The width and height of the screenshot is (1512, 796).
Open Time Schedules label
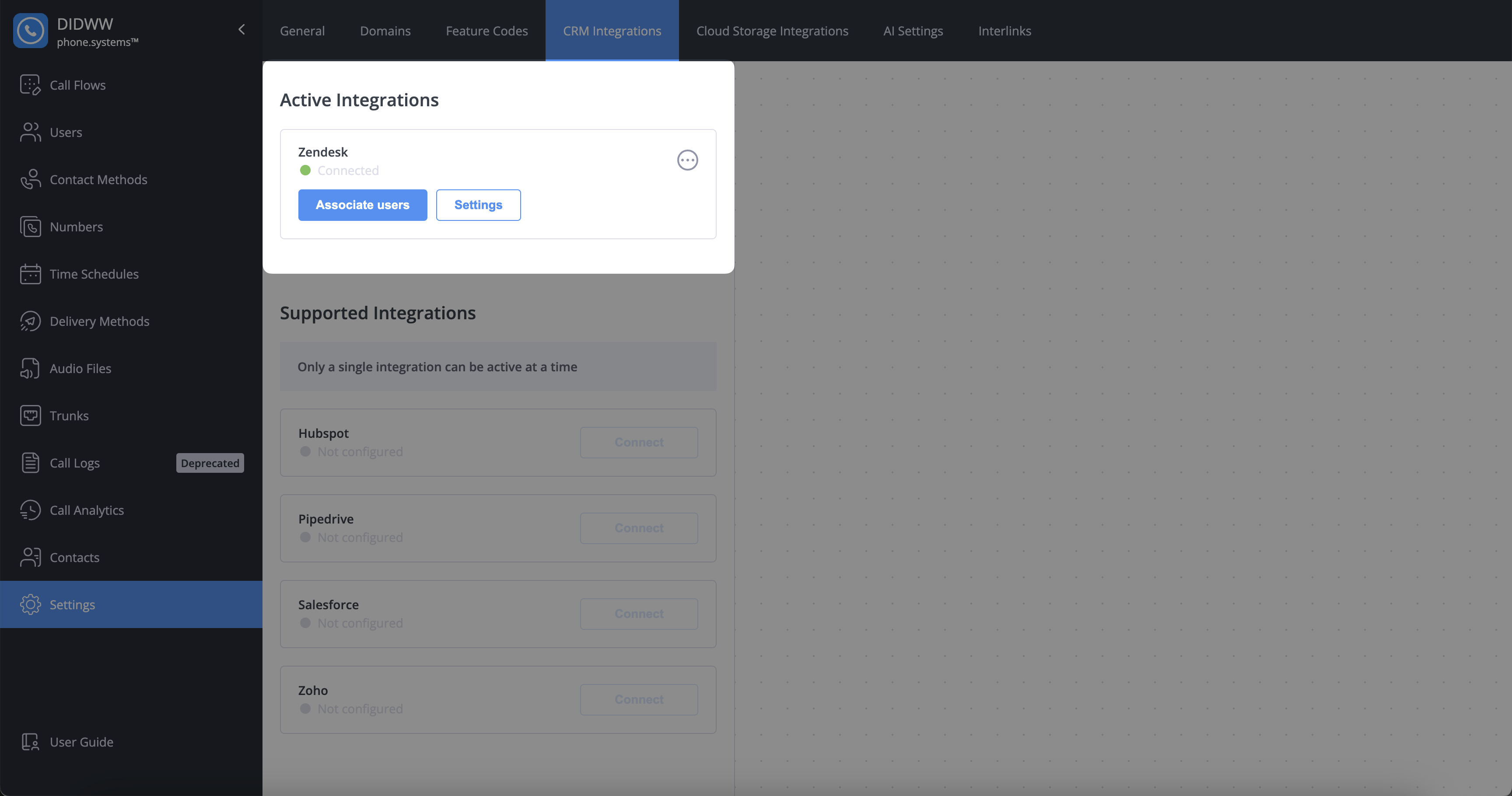coord(94,274)
